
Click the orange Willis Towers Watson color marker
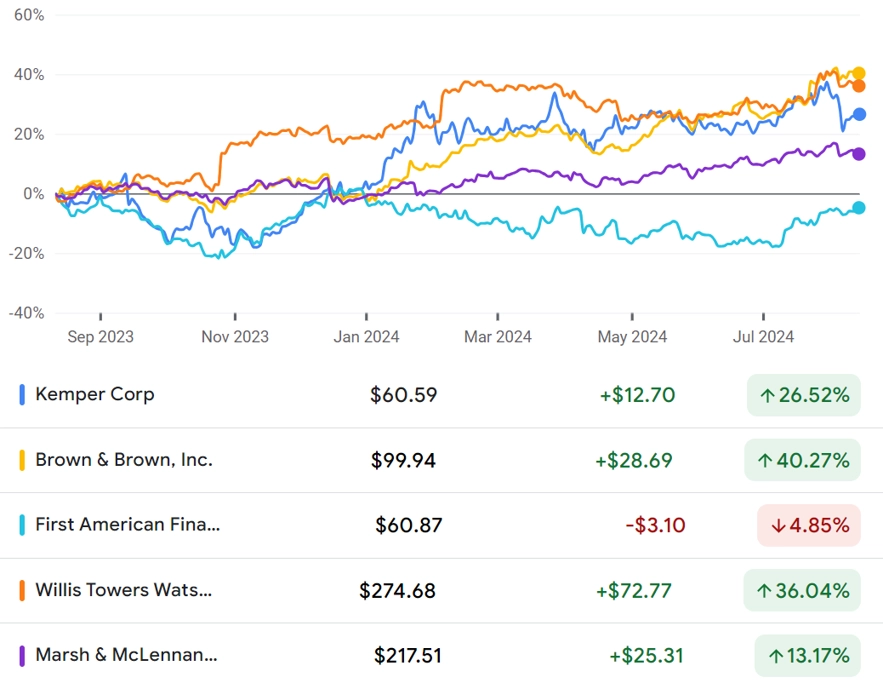click(x=22, y=591)
